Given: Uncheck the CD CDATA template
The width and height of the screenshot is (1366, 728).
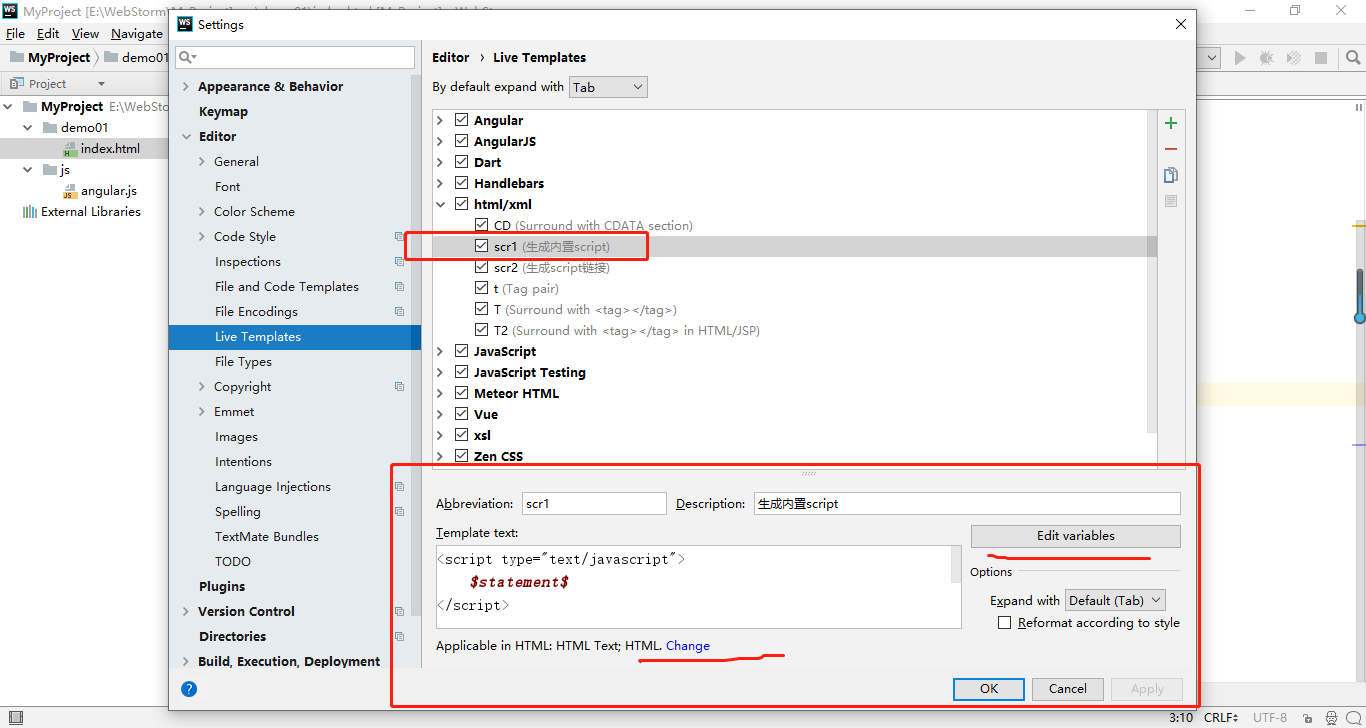Looking at the screenshot, I should point(482,225).
